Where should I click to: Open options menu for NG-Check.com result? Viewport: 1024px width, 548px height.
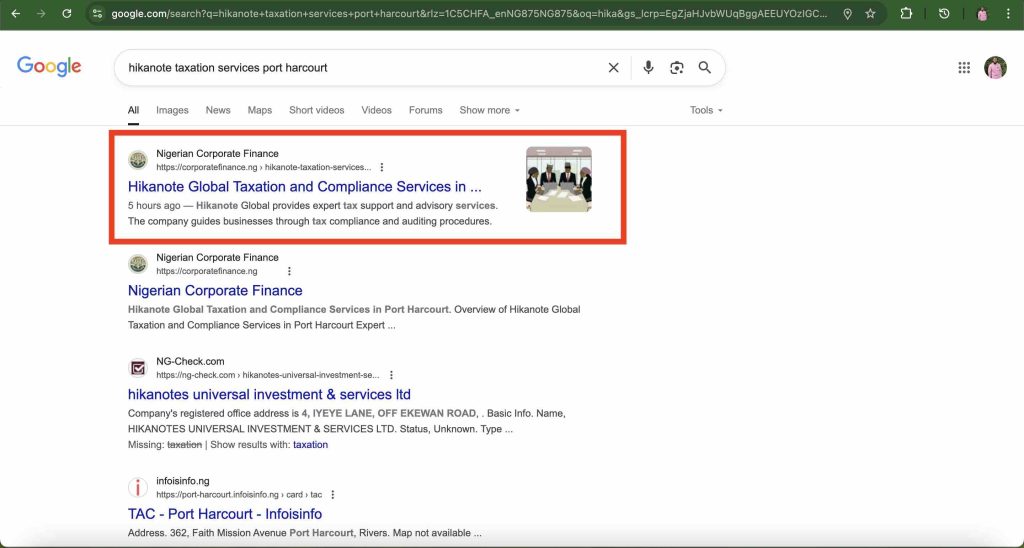[x=391, y=375]
